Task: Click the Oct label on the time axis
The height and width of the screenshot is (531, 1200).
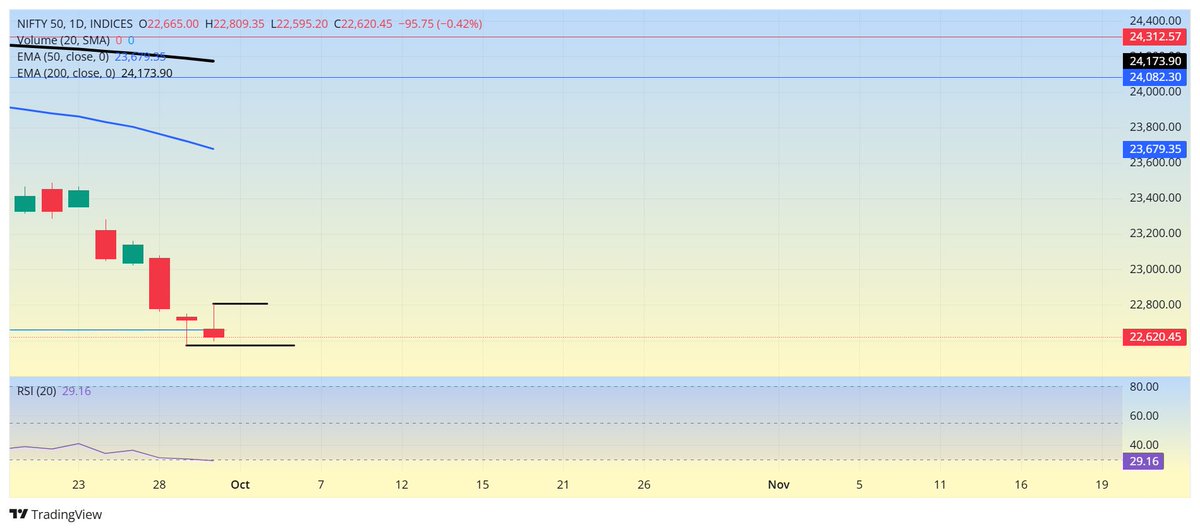Action: (x=239, y=484)
